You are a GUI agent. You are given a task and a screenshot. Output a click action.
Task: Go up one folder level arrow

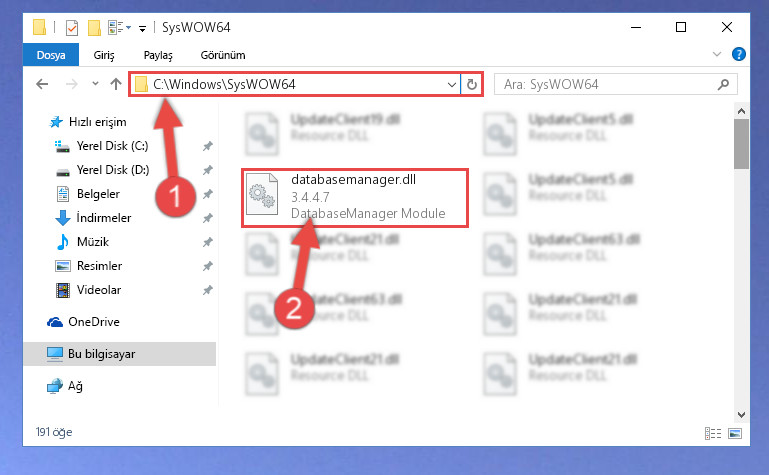coord(116,84)
